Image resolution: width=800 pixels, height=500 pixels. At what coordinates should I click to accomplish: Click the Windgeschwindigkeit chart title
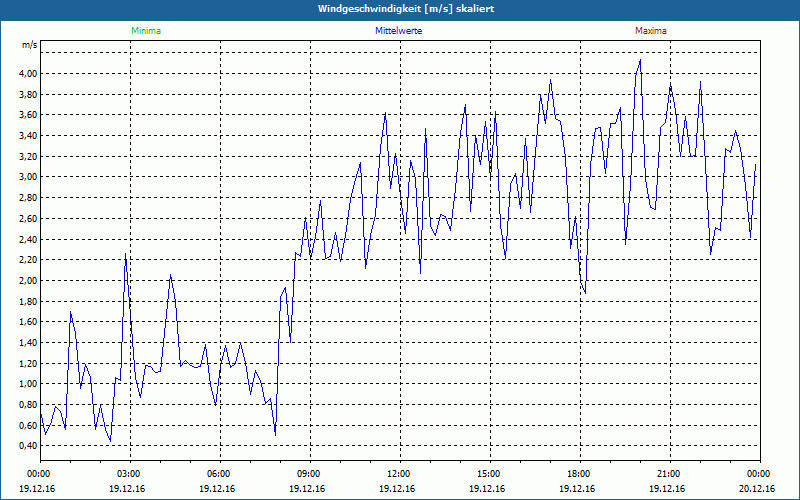tap(406, 9)
